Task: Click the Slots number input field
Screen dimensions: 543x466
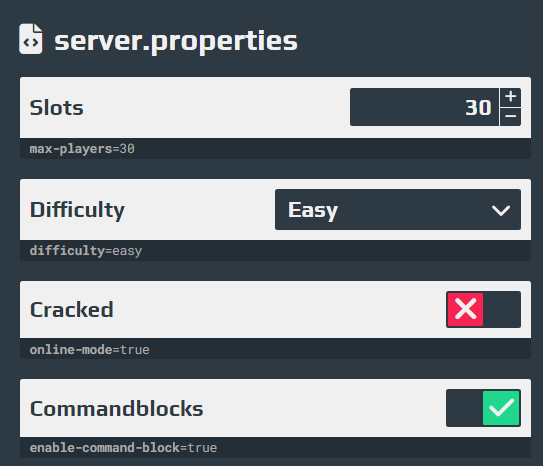Action: [424, 107]
